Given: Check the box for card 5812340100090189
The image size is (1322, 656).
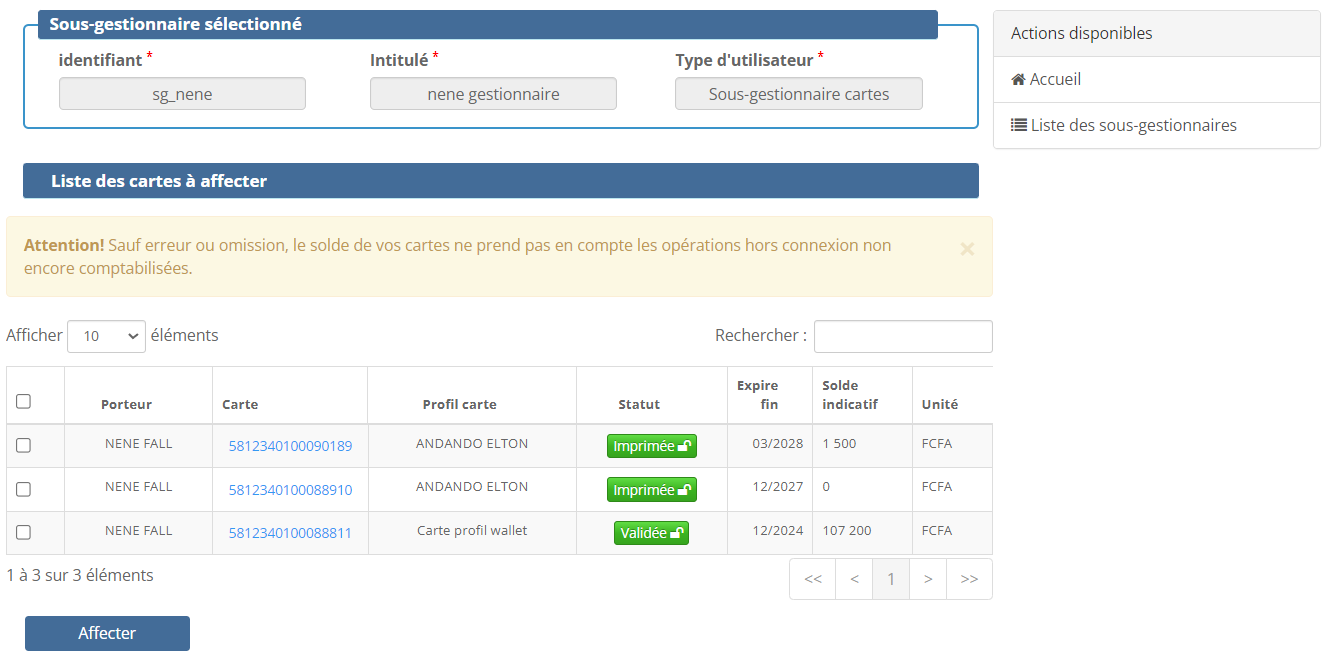Looking at the screenshot, I should (x=24, y=446).
